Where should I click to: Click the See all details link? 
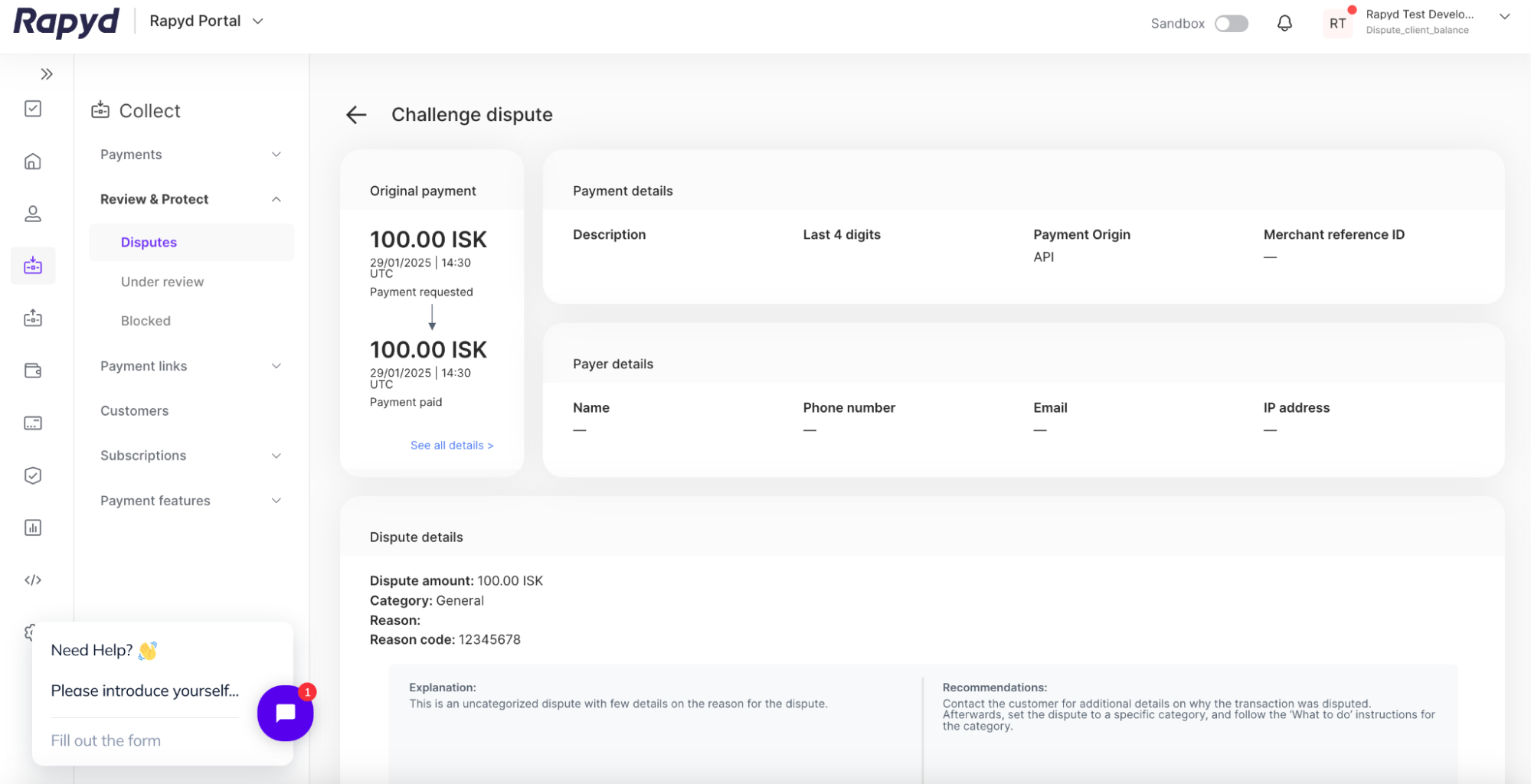452,446
